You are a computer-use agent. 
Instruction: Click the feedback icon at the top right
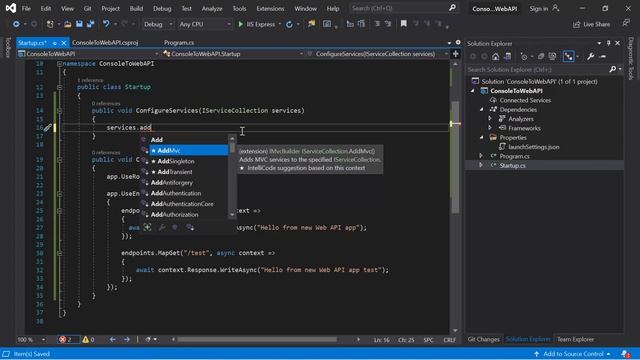[626, 24]
